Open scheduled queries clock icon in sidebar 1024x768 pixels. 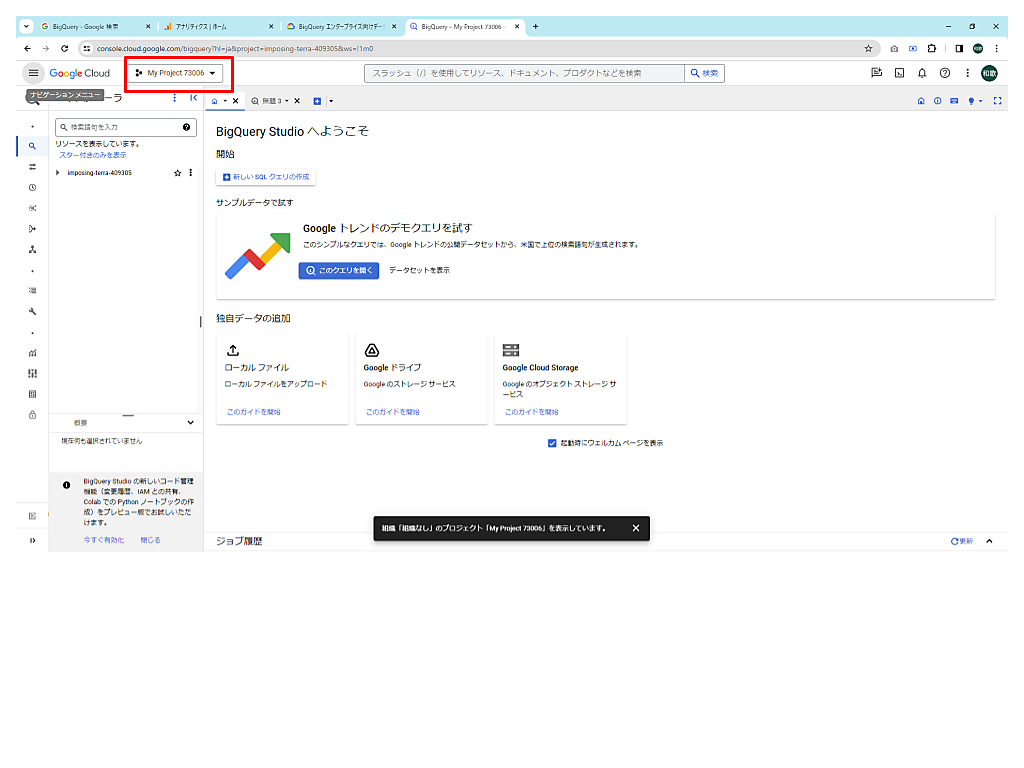[33, 187]
